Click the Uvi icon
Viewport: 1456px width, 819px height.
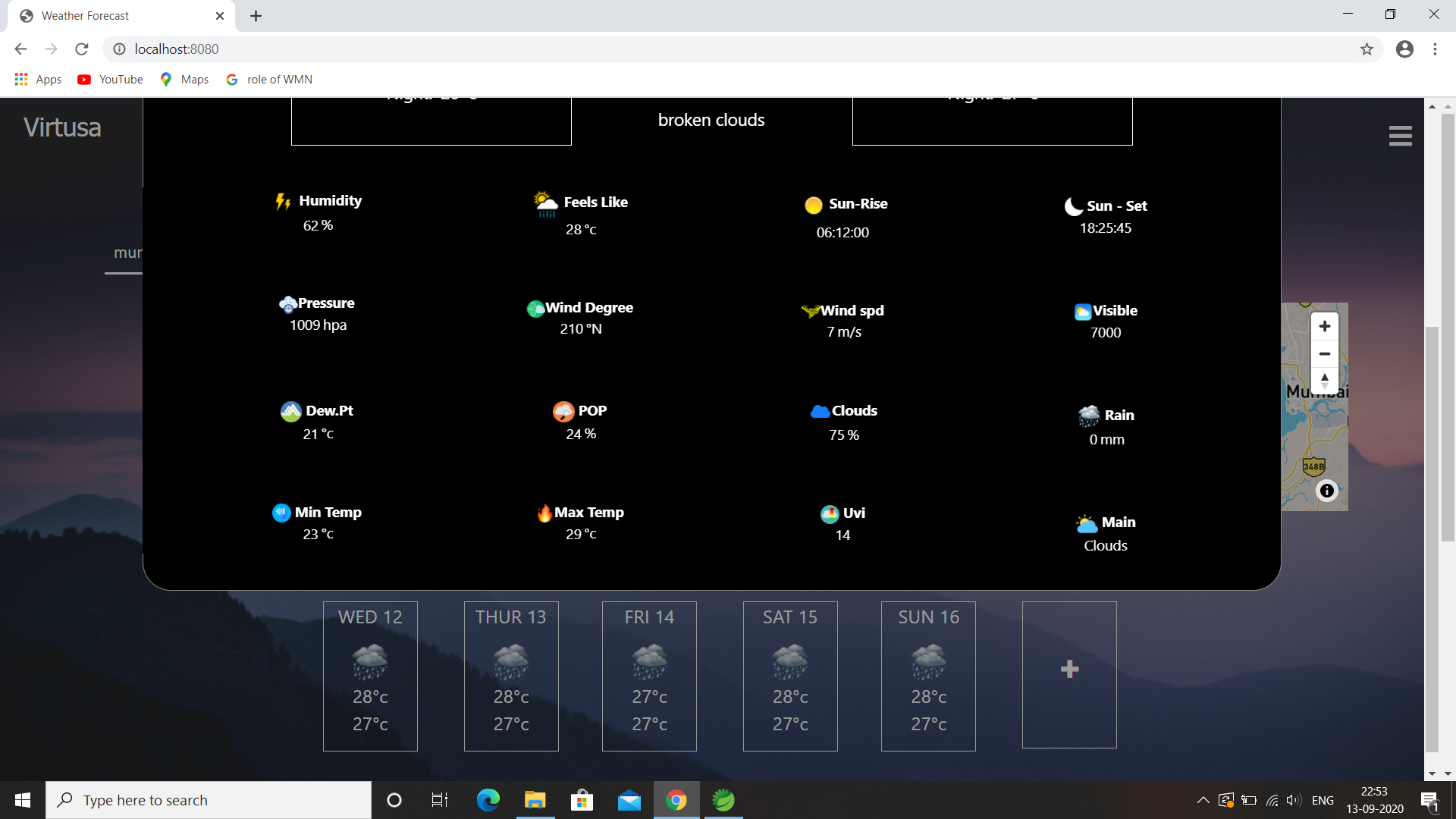(x=830, y=514)
